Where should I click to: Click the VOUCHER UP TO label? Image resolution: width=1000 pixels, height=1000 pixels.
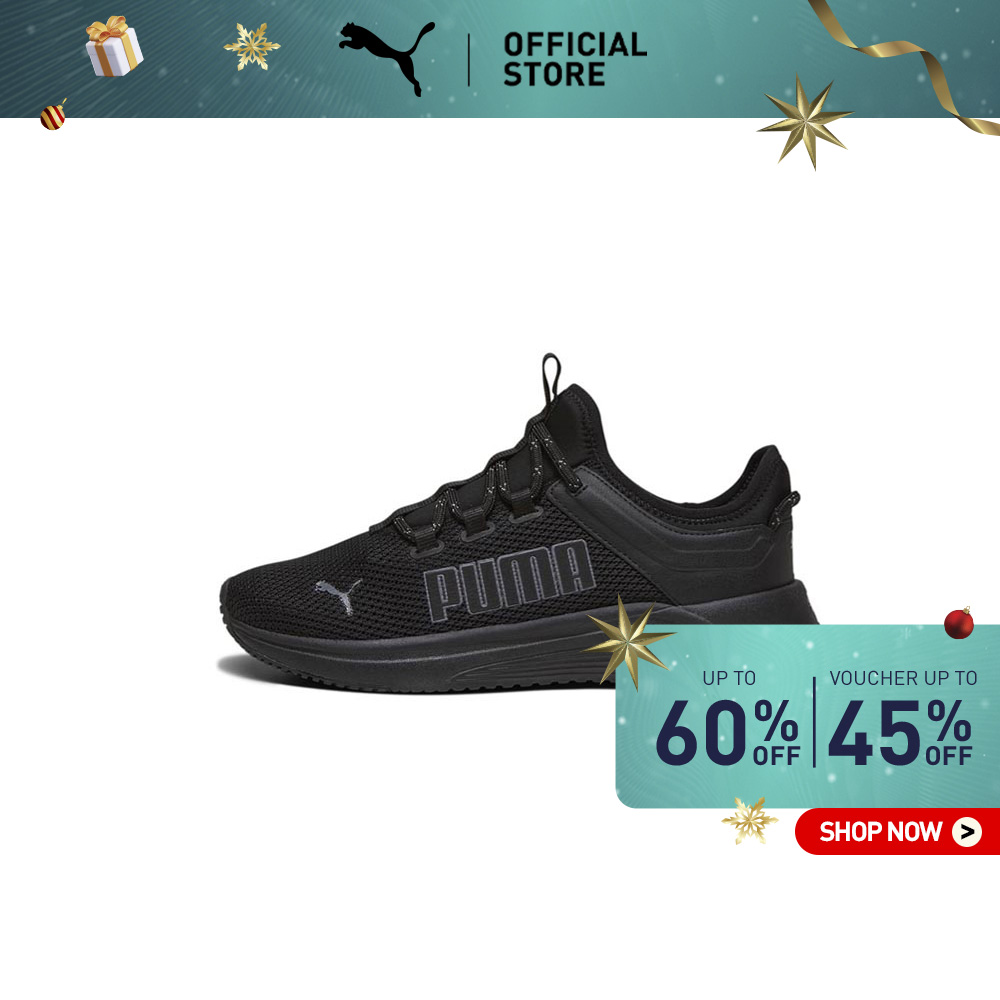(x=903, y=678)
